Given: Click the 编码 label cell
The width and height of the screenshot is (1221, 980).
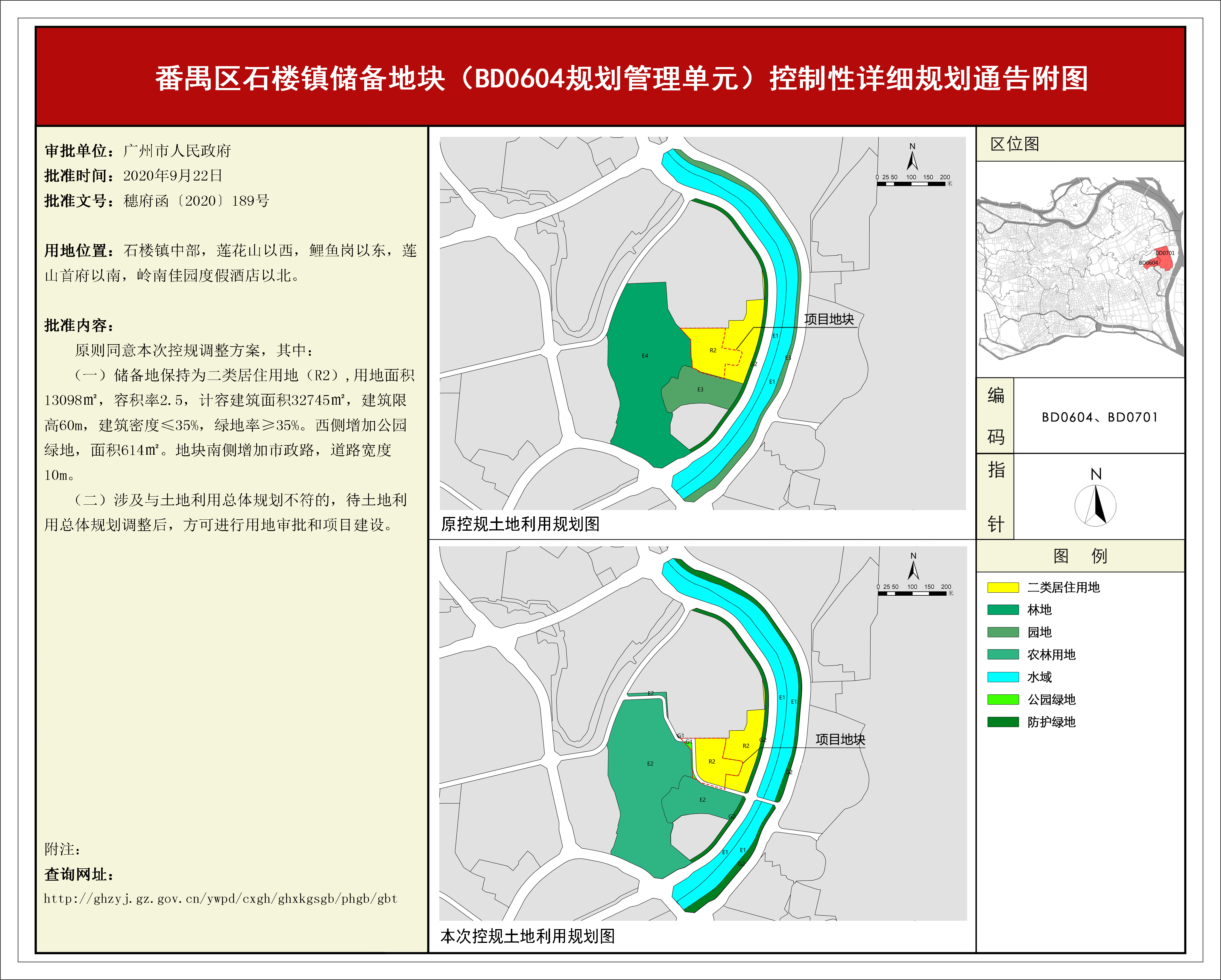Looking at the screenshot, I should [996, 416].
